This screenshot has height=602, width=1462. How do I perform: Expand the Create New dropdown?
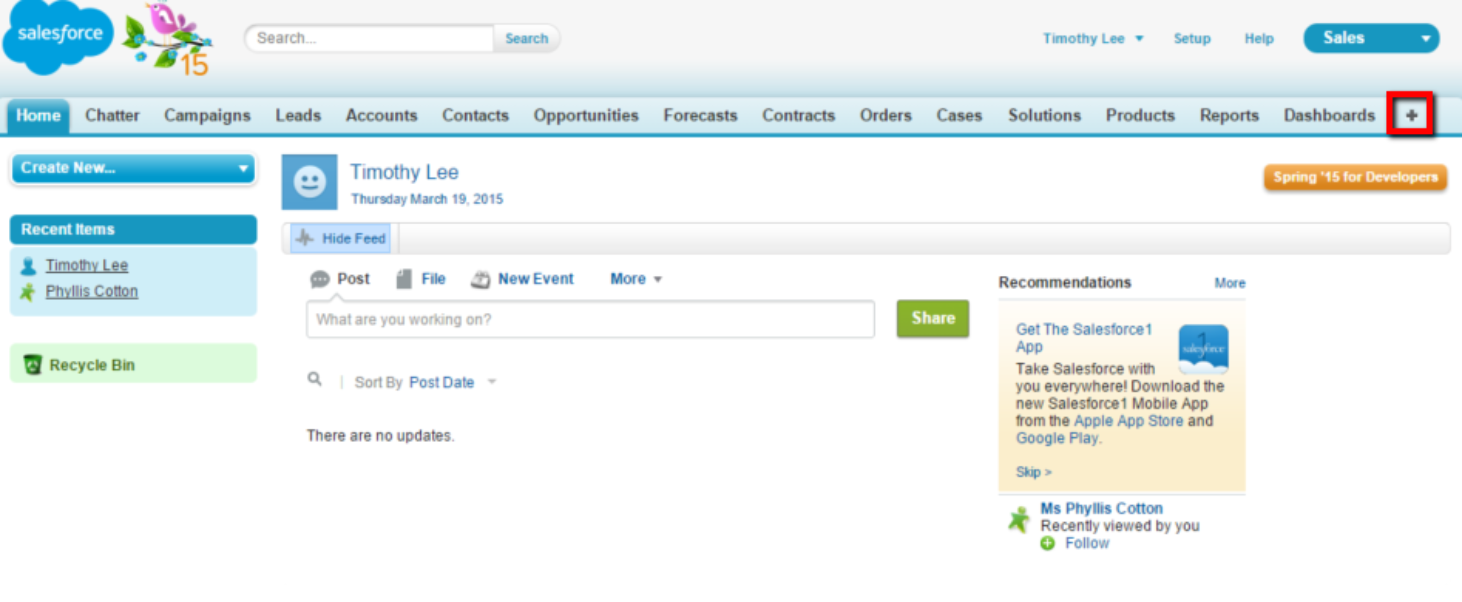pos(133,168)
